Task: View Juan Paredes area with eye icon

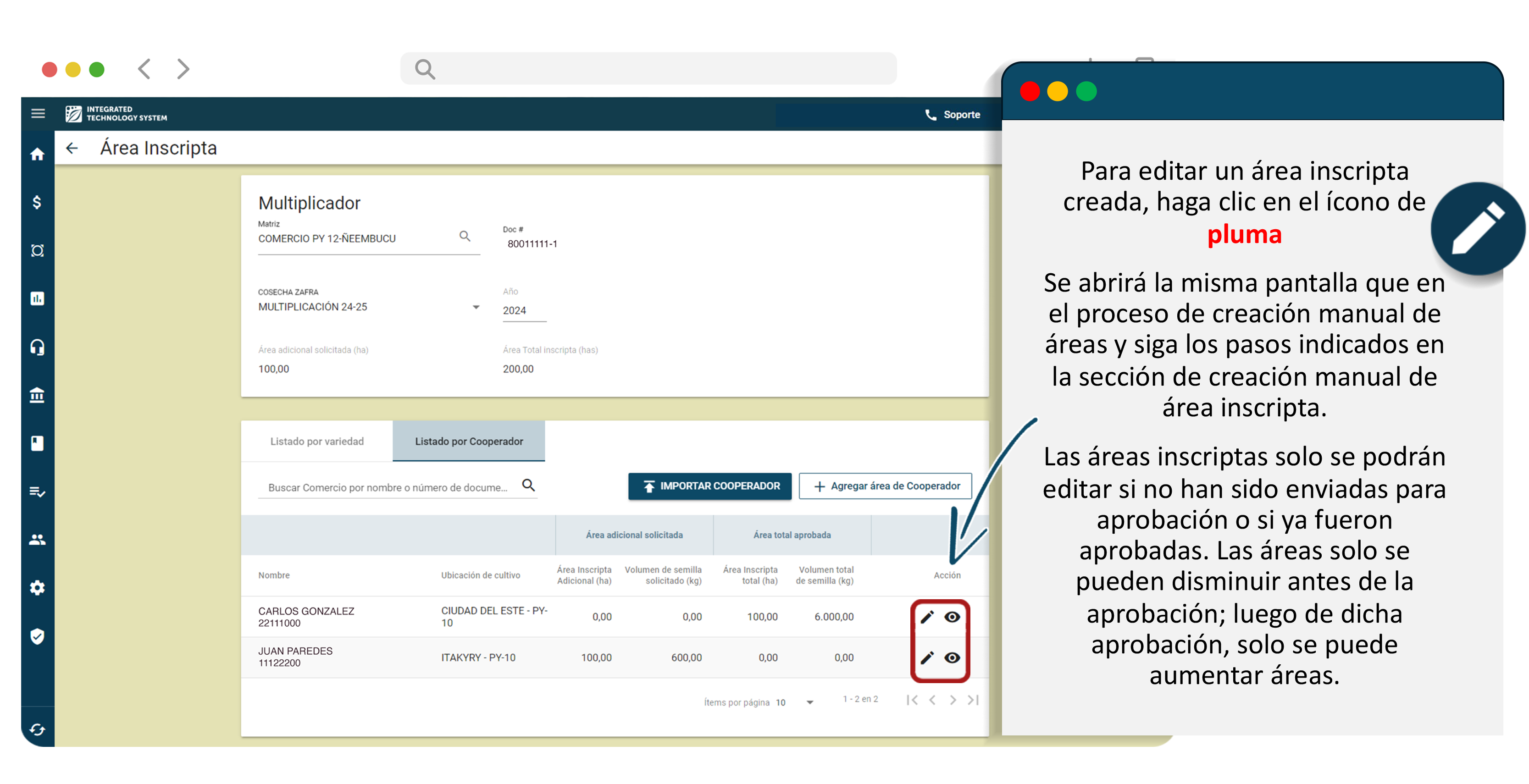Action: click(x=953, y=657)
